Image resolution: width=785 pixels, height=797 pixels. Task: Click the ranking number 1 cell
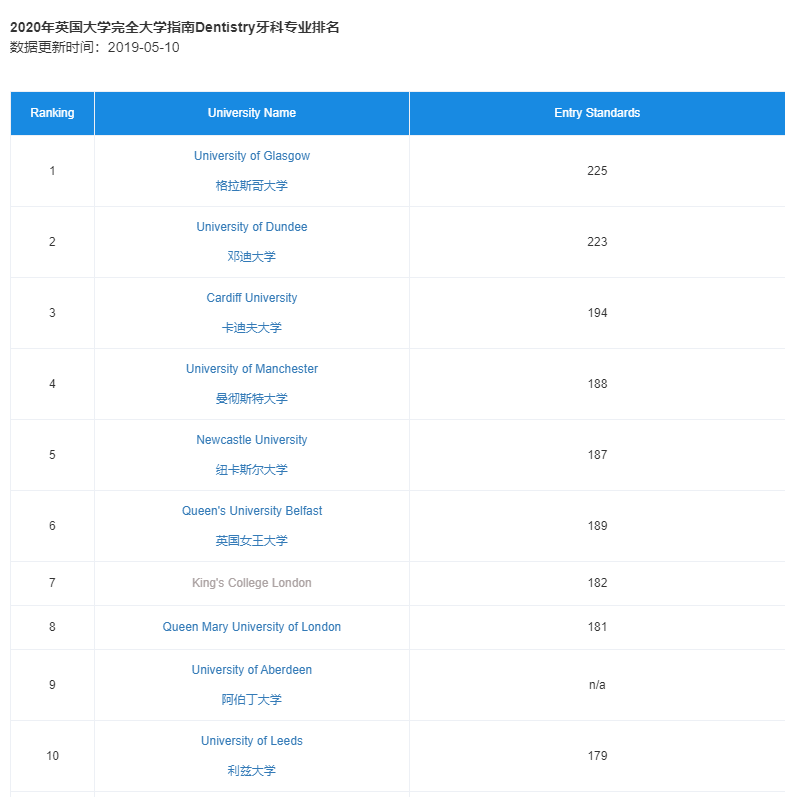pyautogui.click(x=52, y=171)
